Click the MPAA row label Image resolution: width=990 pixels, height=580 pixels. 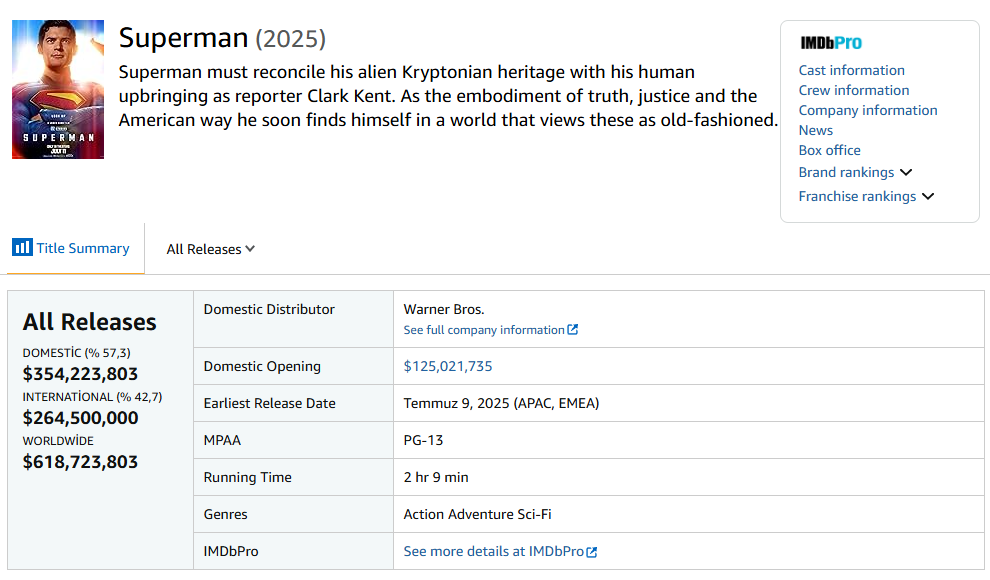(222, 440)
